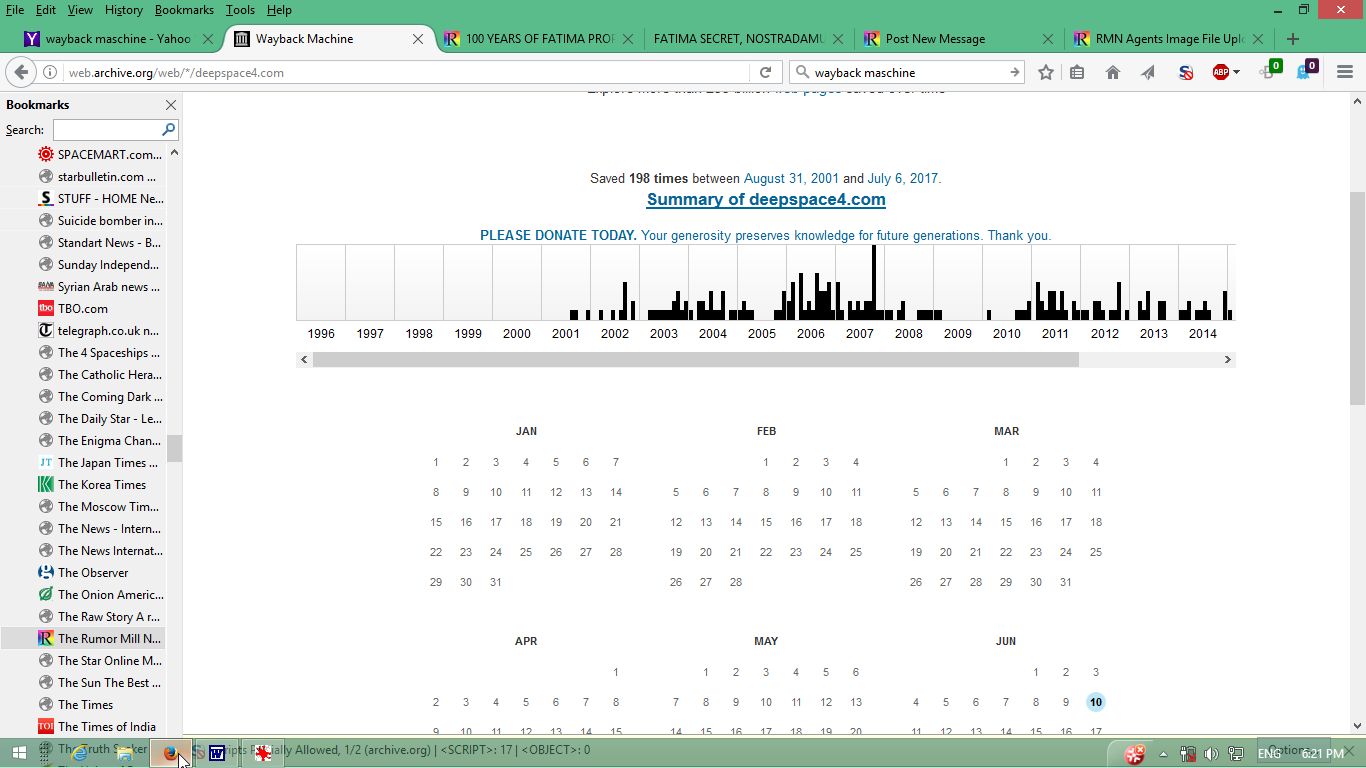Open the History menu

point(123,10)
